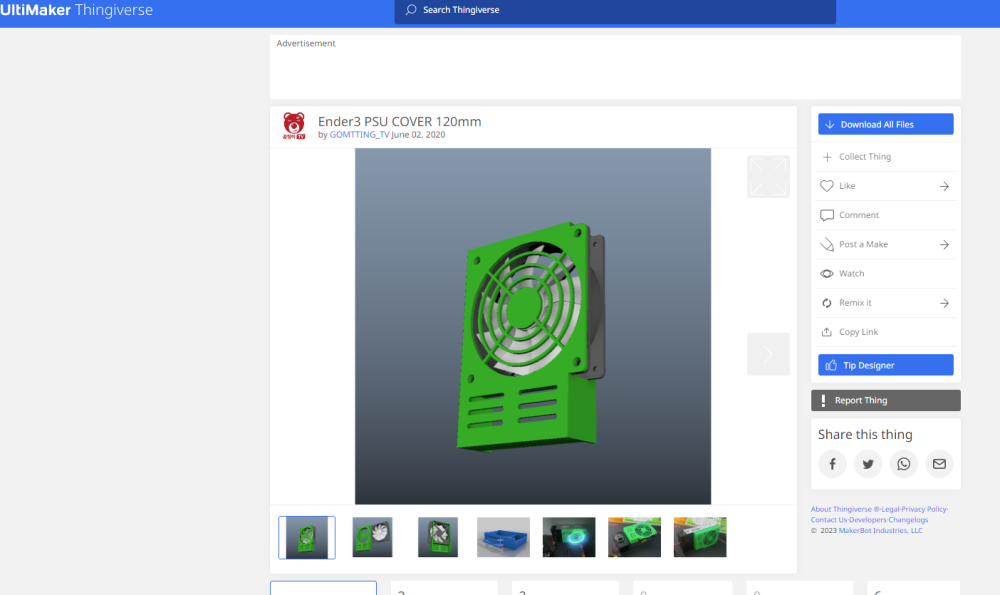
Task: Share this thing on Twitter
Action: click(868, 464)
